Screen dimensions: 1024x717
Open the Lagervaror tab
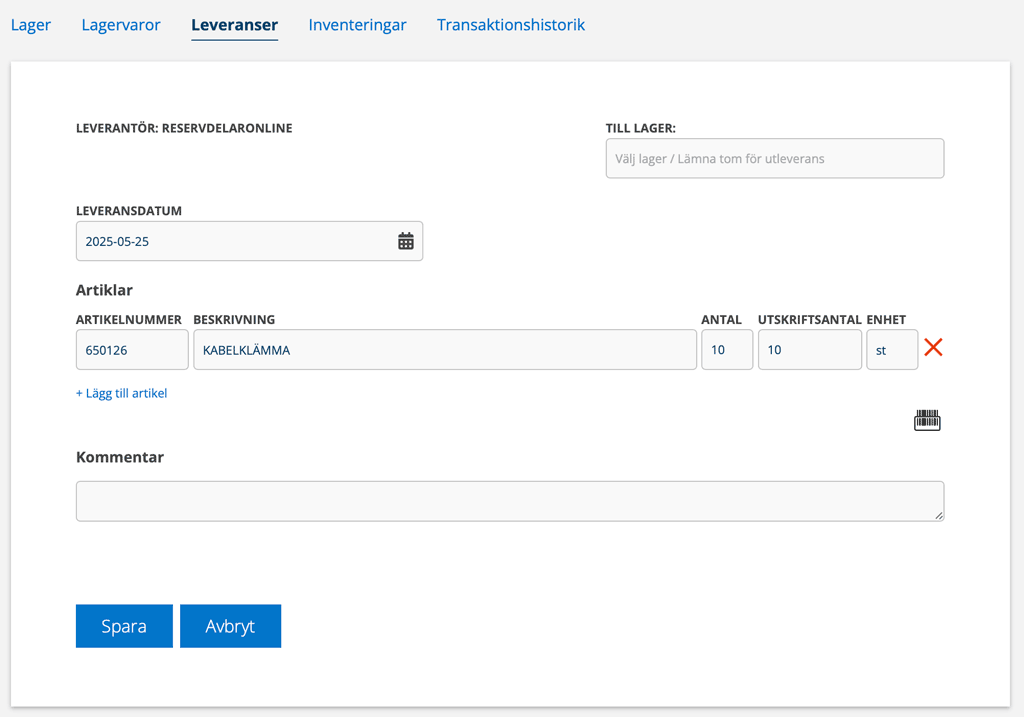click(x=121, y=25)
